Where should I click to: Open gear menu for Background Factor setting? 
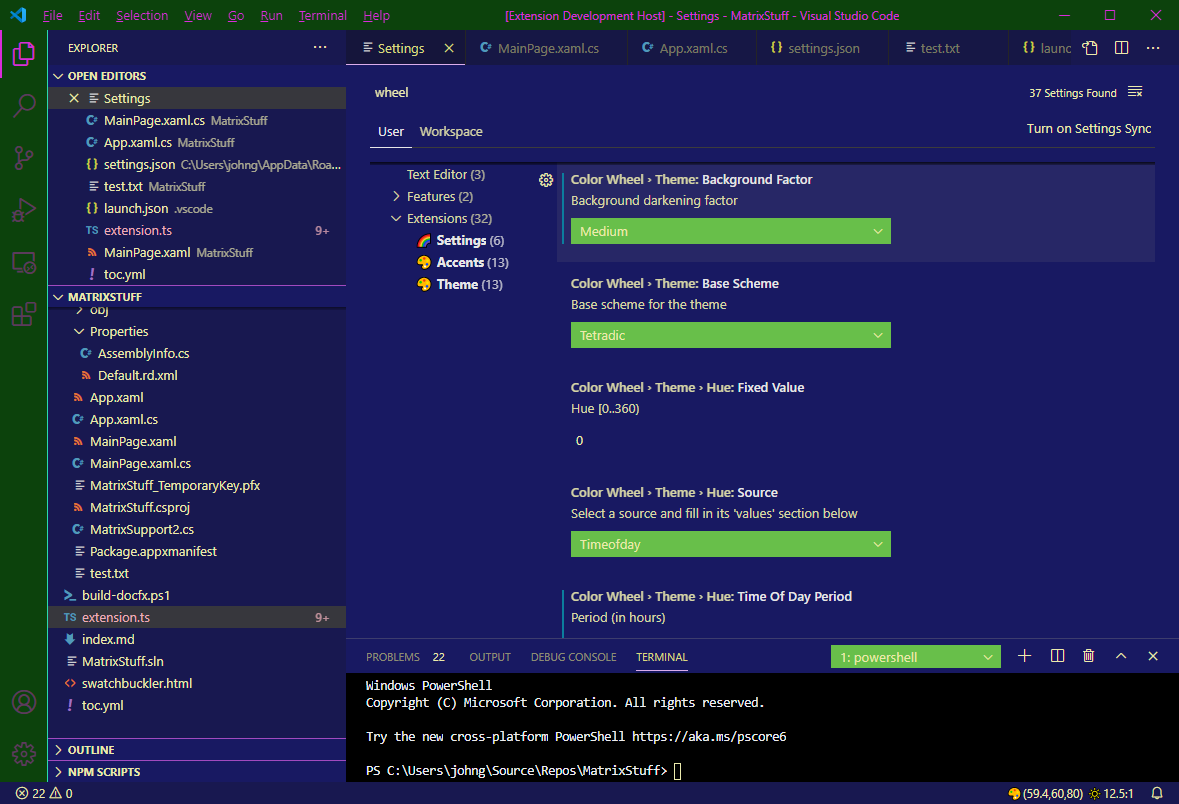pos(546,180)
